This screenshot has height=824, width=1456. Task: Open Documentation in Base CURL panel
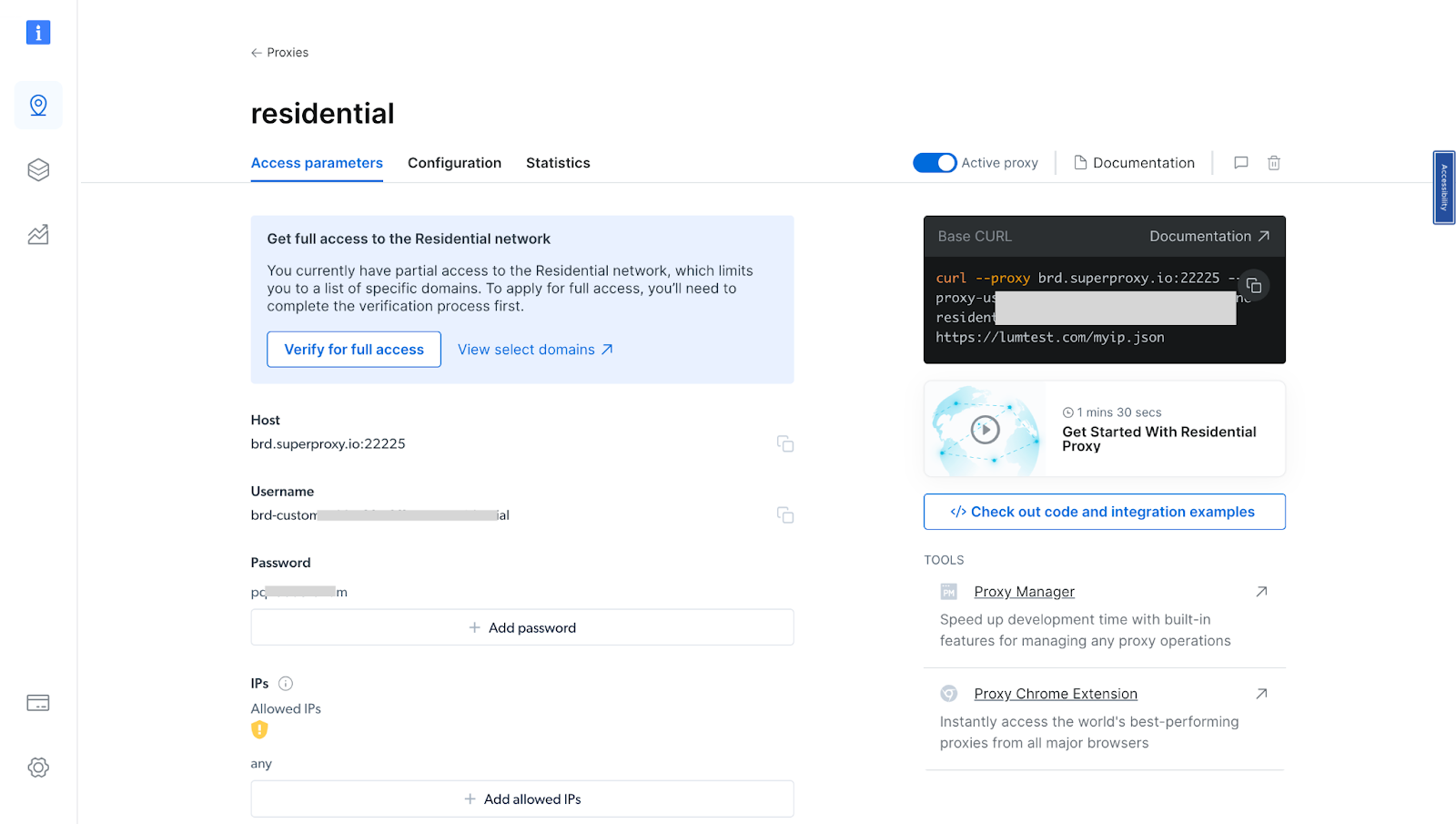point(1209,237)
